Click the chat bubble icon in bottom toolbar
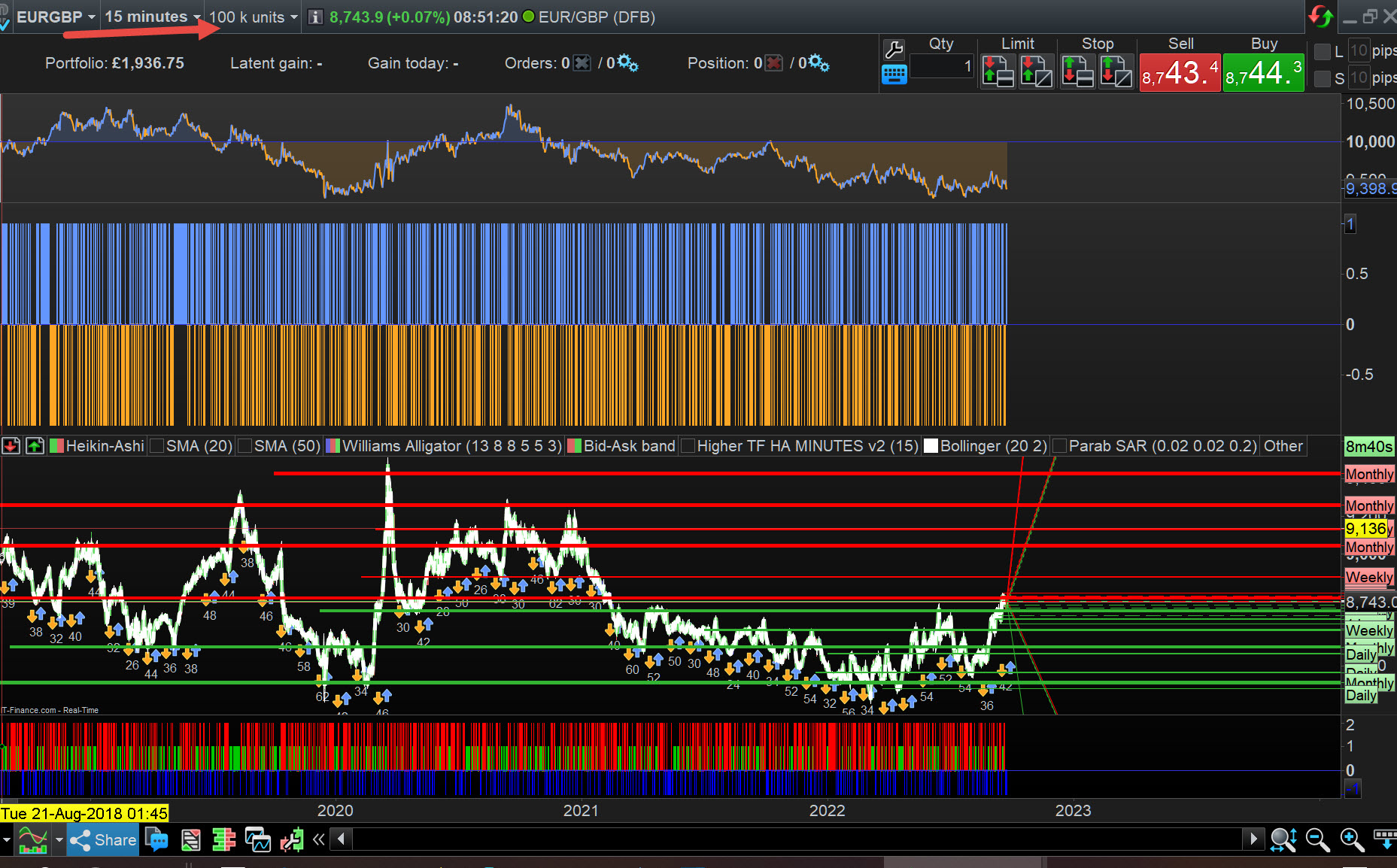 (x=156, y=839)
